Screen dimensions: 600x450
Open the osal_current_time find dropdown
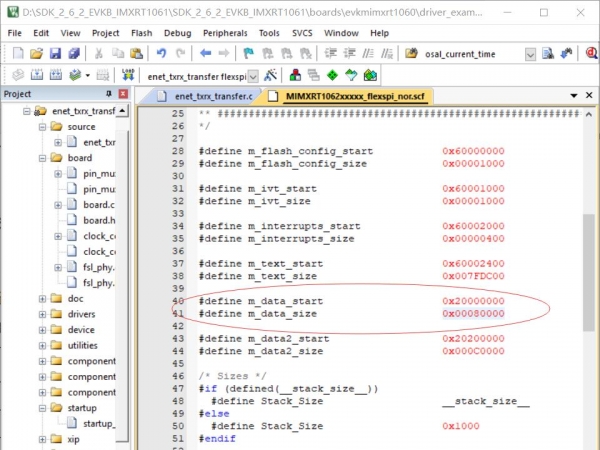[x=530, y=54]
